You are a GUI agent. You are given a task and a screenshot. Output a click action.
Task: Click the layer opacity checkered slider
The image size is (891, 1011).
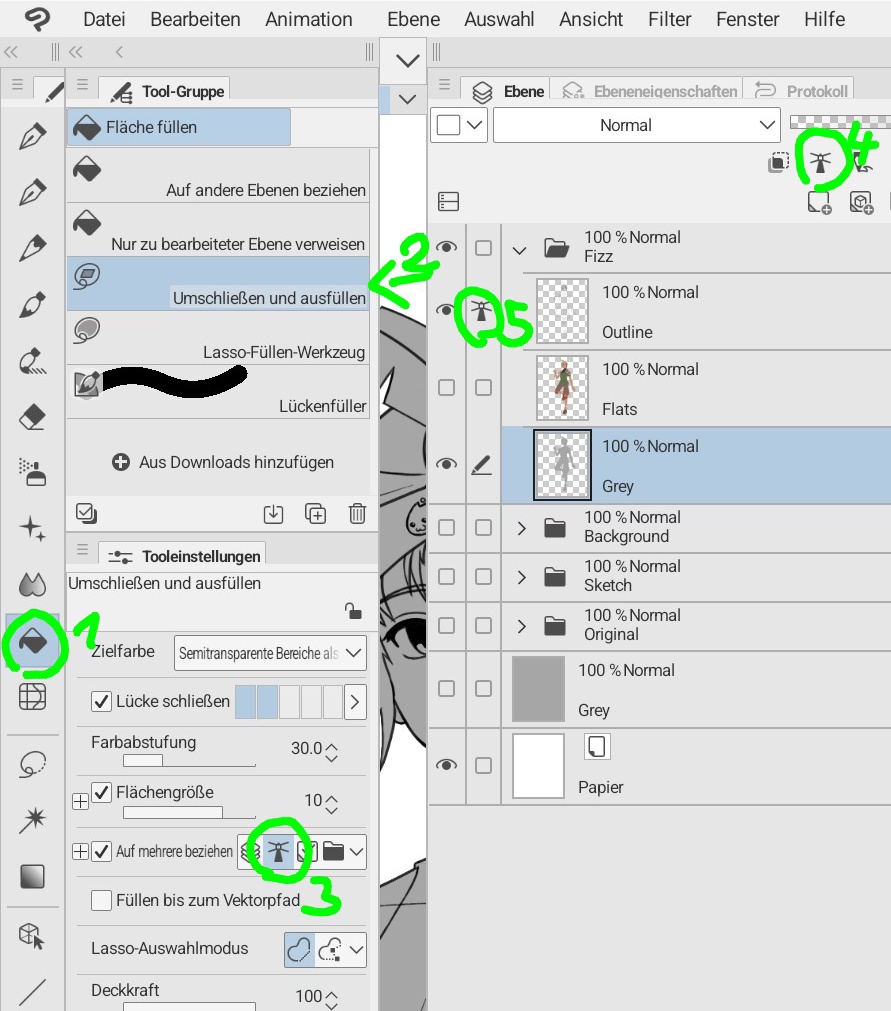840,122
